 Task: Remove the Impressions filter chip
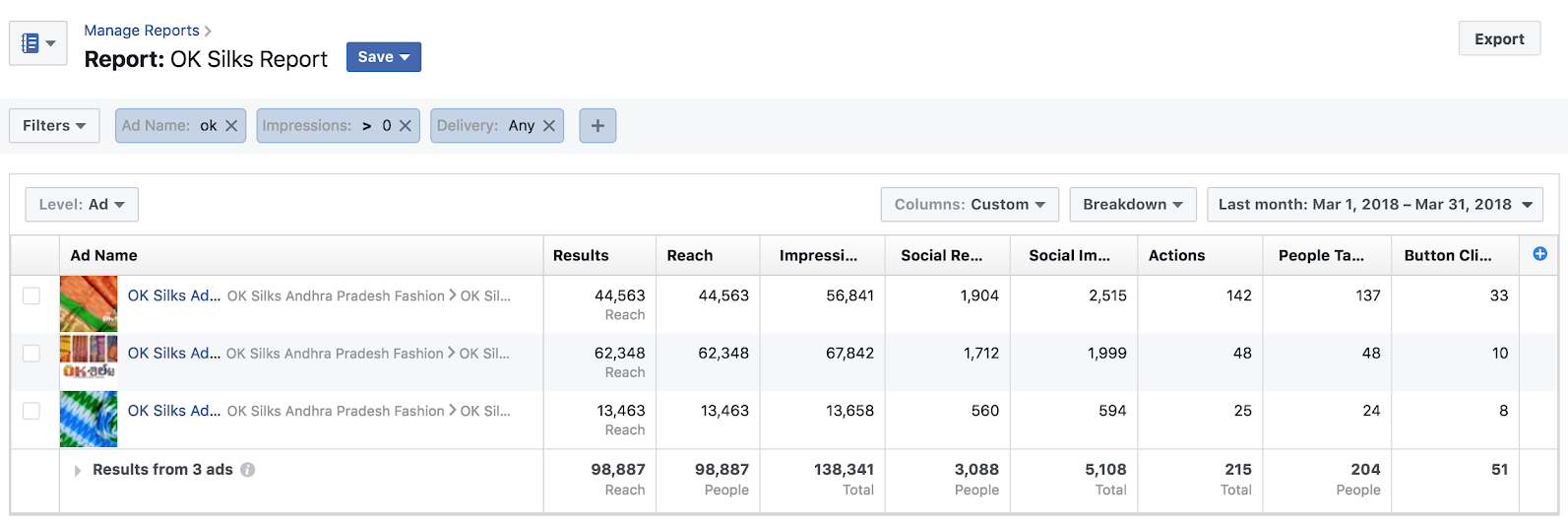tap(405, 126)
